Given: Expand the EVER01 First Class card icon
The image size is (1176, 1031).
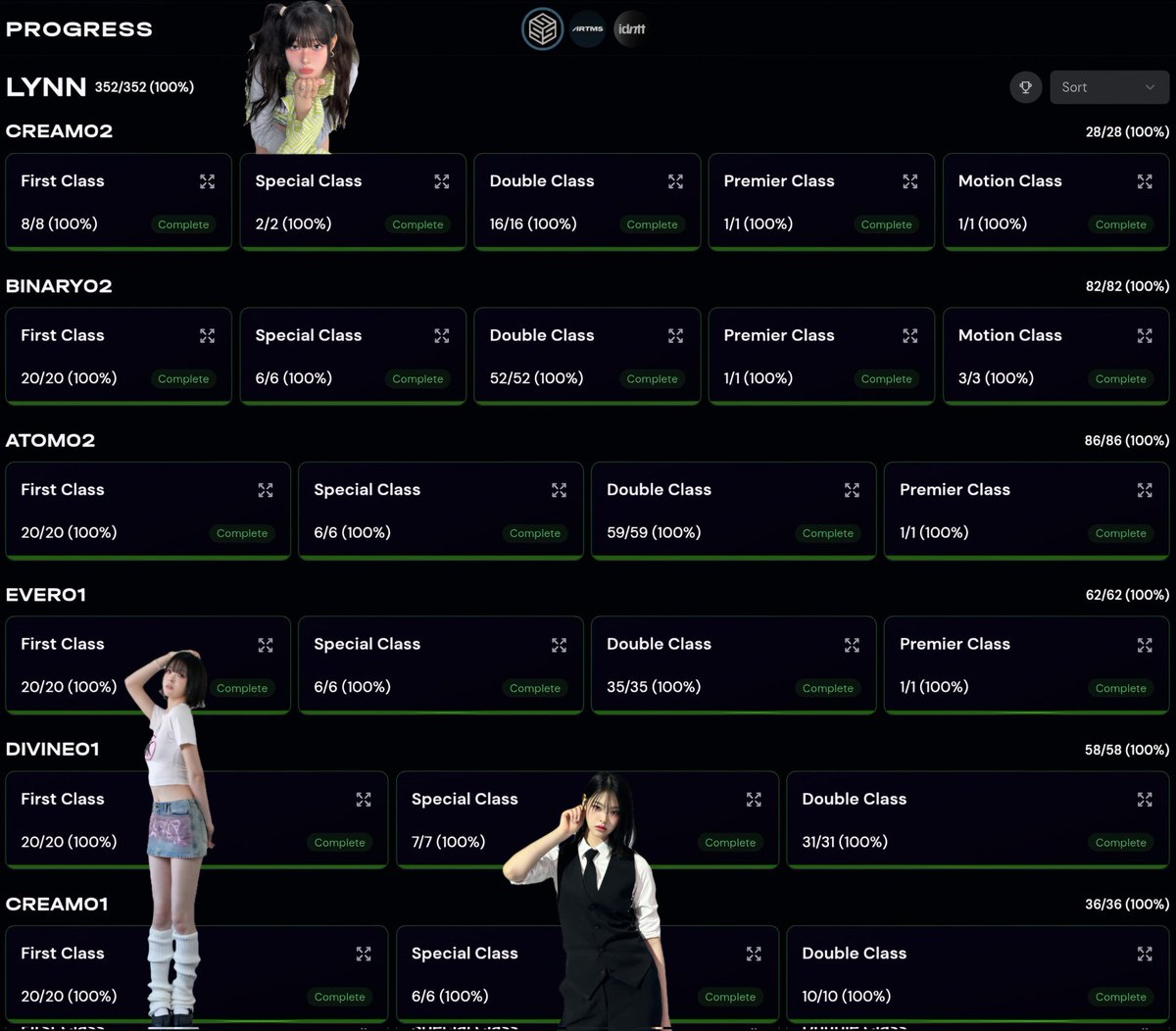Looking at the screenshot, I should (266, 645).
